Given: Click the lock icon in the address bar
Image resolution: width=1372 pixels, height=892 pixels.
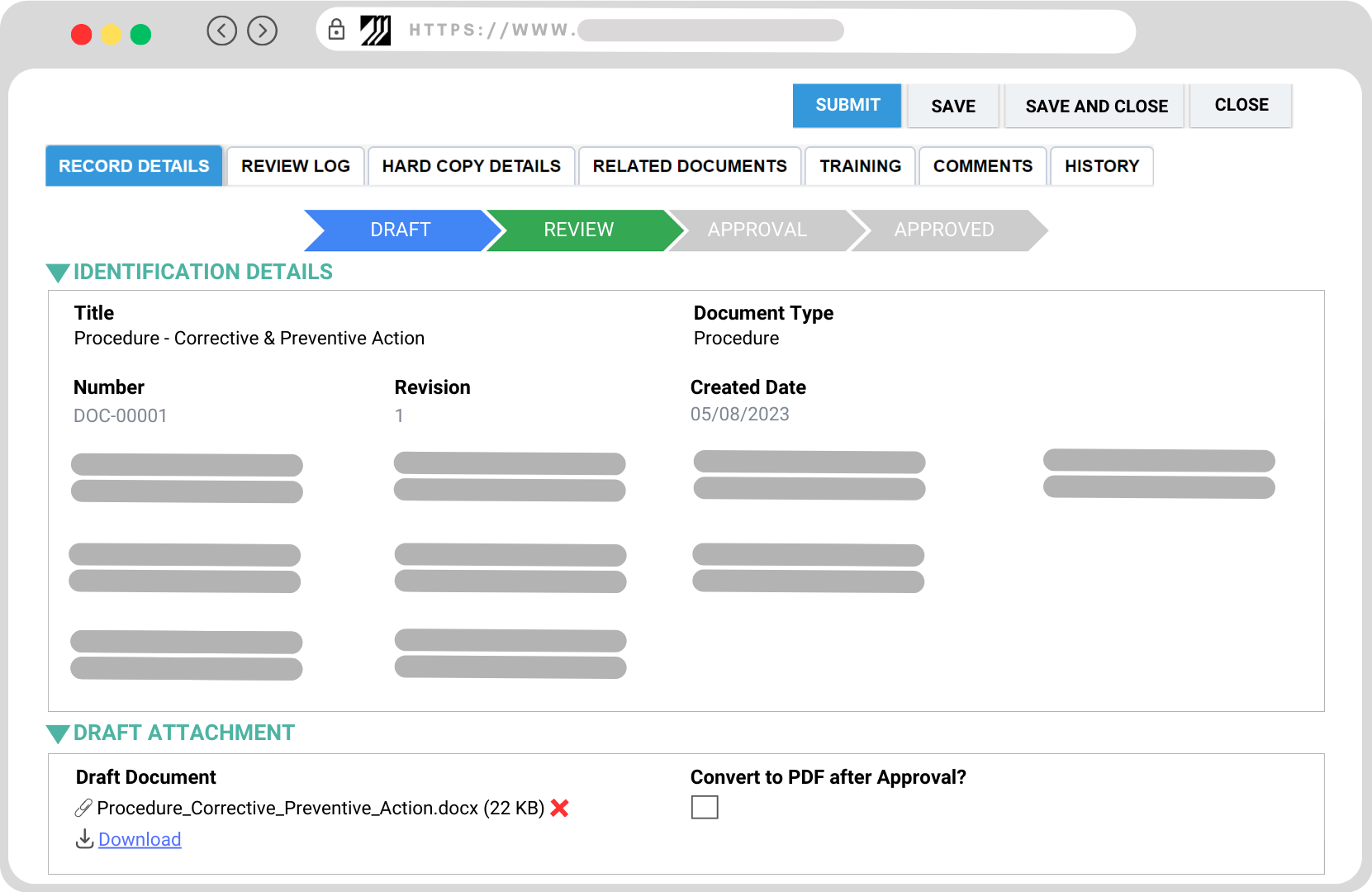Looking at the screenshot, I should [x=336, y=31].
